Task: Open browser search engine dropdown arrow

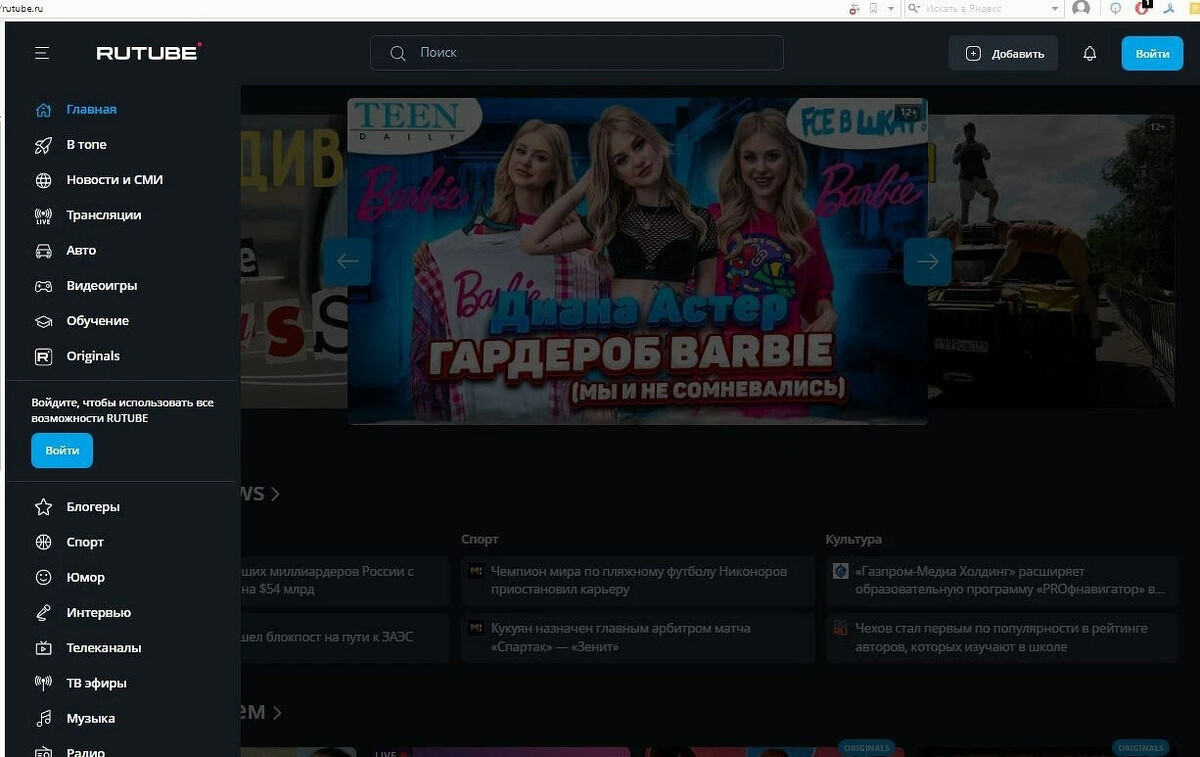Action: (1055, 8)
